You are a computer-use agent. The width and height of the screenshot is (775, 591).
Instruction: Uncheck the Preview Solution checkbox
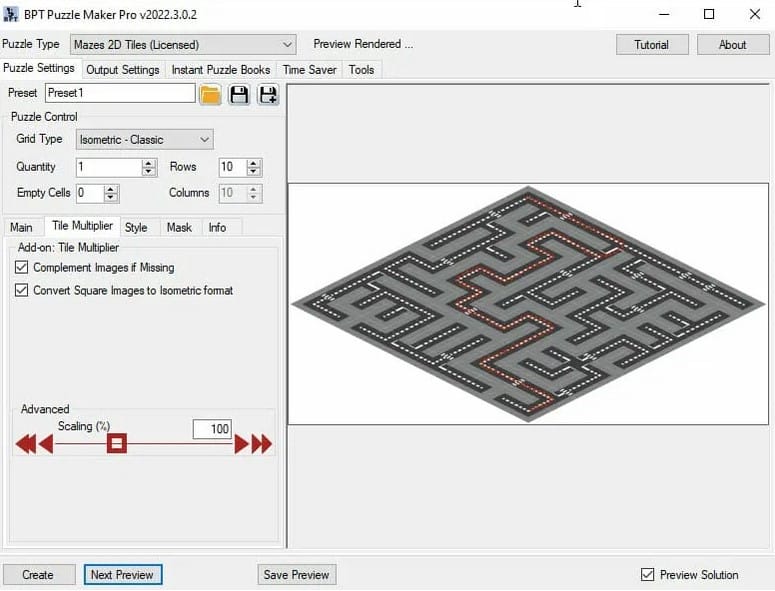647,575
